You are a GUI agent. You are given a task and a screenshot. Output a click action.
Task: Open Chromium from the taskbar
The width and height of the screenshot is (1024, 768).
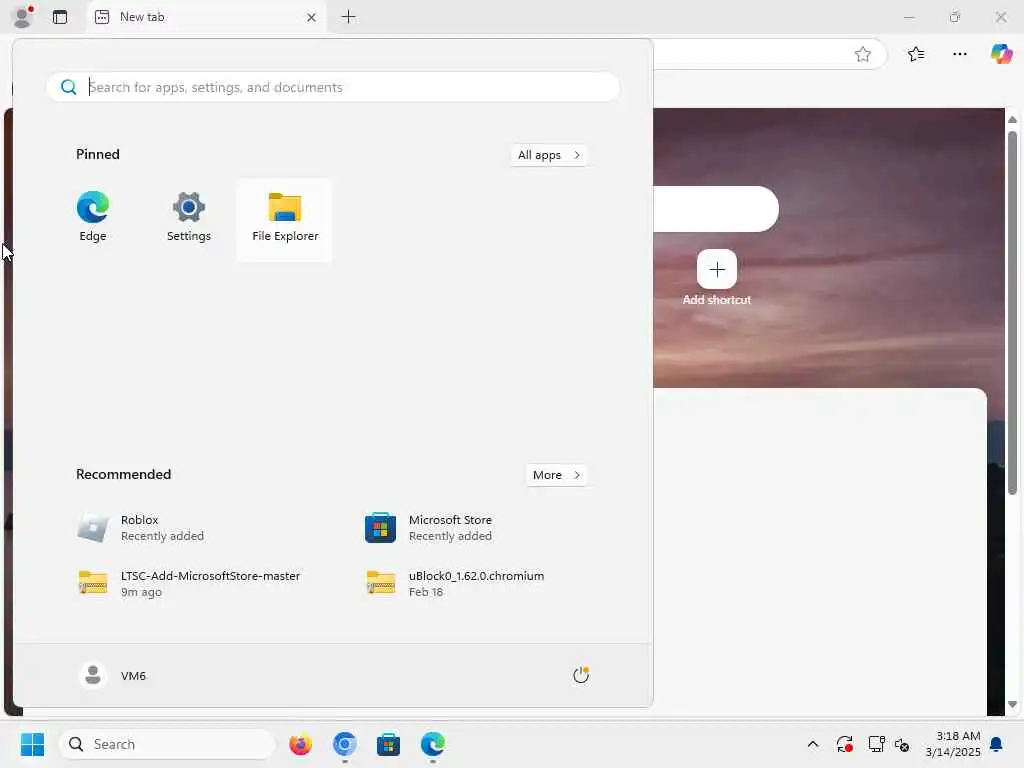click(x=344, y=744)
